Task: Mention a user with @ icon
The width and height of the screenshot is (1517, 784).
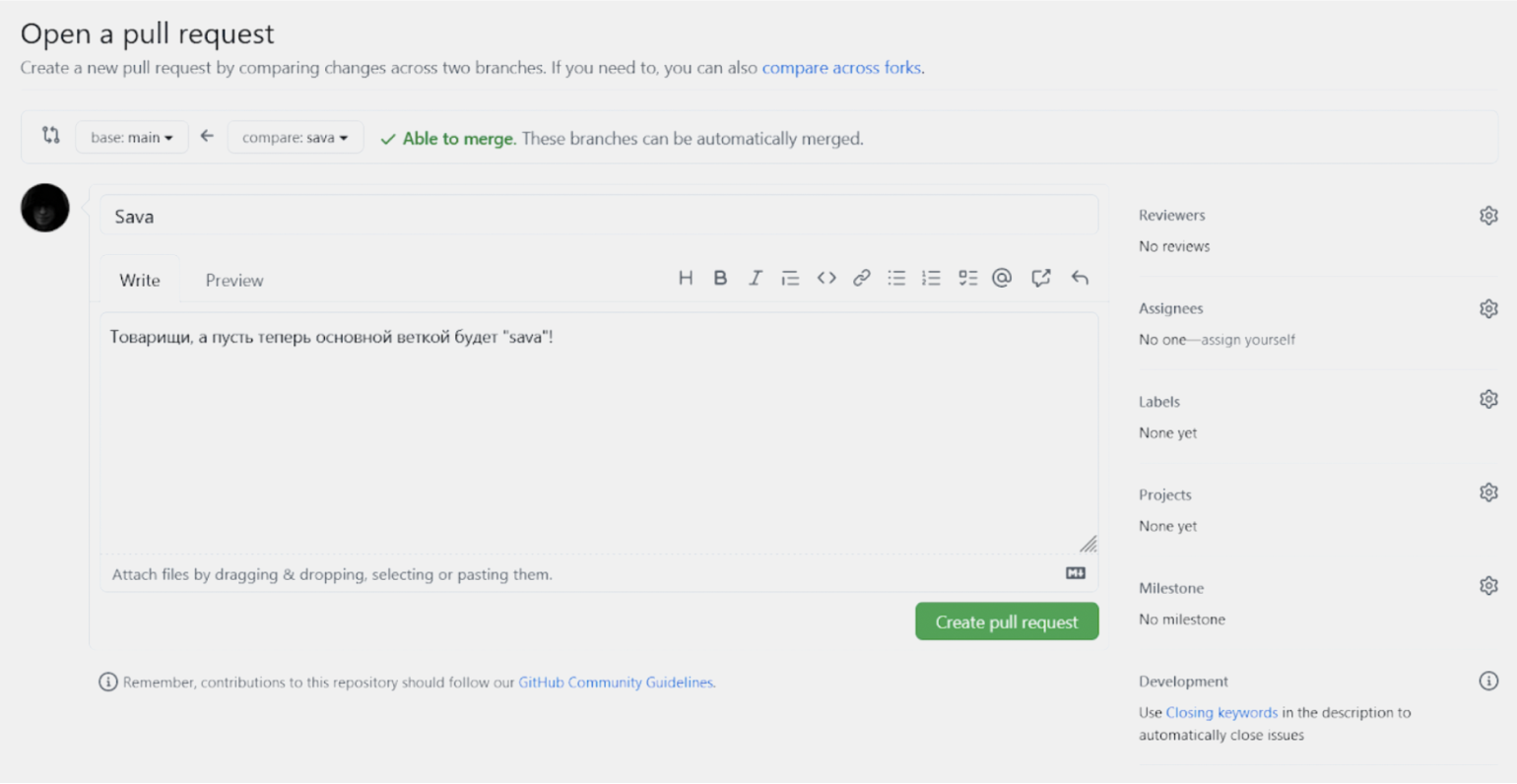Action: coord(1002,279)
